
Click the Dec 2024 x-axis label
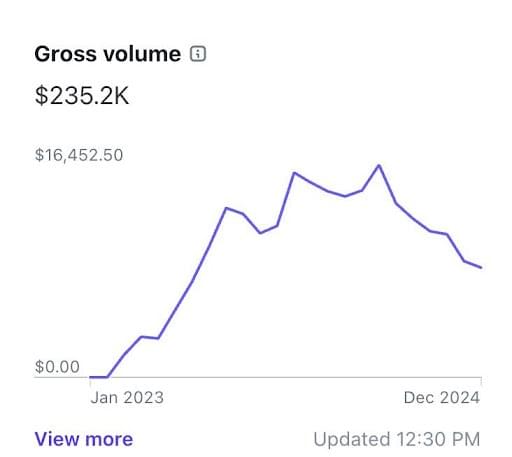click(442, 397)
